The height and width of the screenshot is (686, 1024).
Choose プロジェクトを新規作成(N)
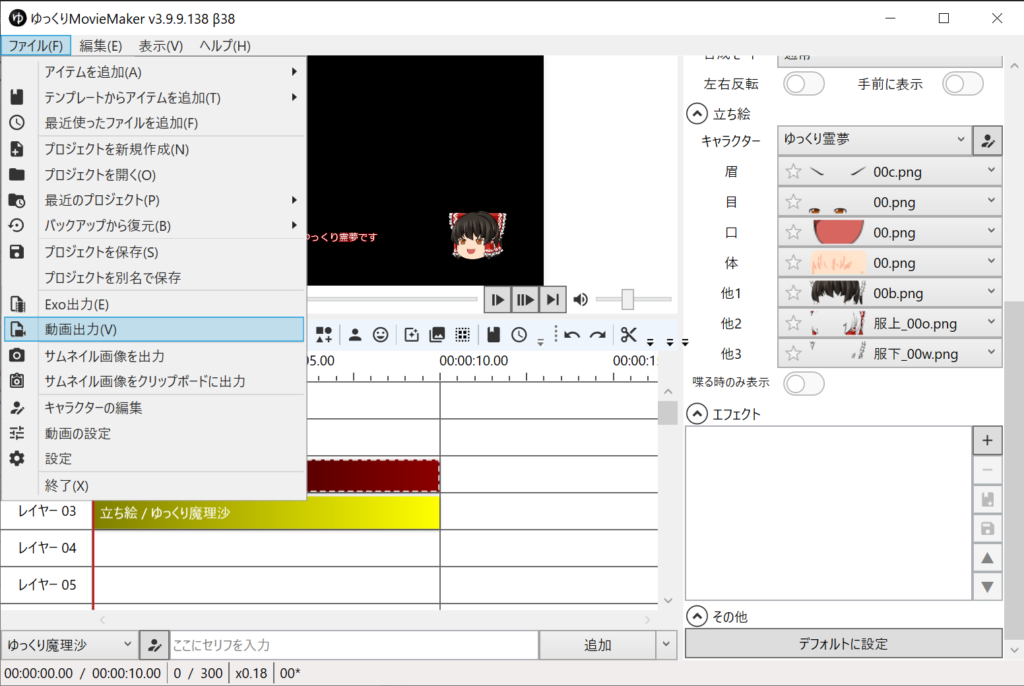(154, 149)
